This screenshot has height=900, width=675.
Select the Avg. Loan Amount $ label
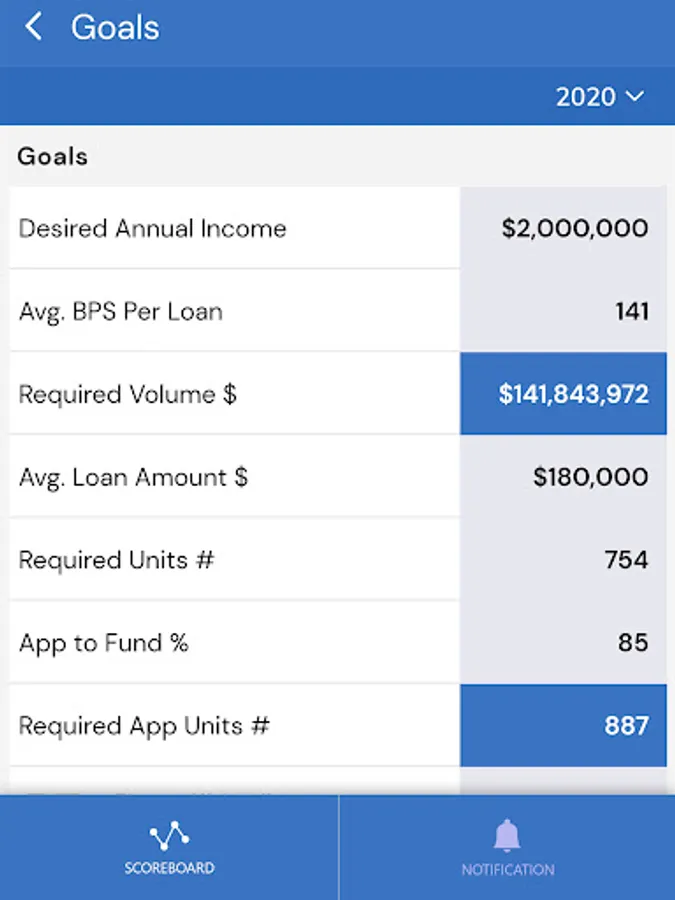133,478
